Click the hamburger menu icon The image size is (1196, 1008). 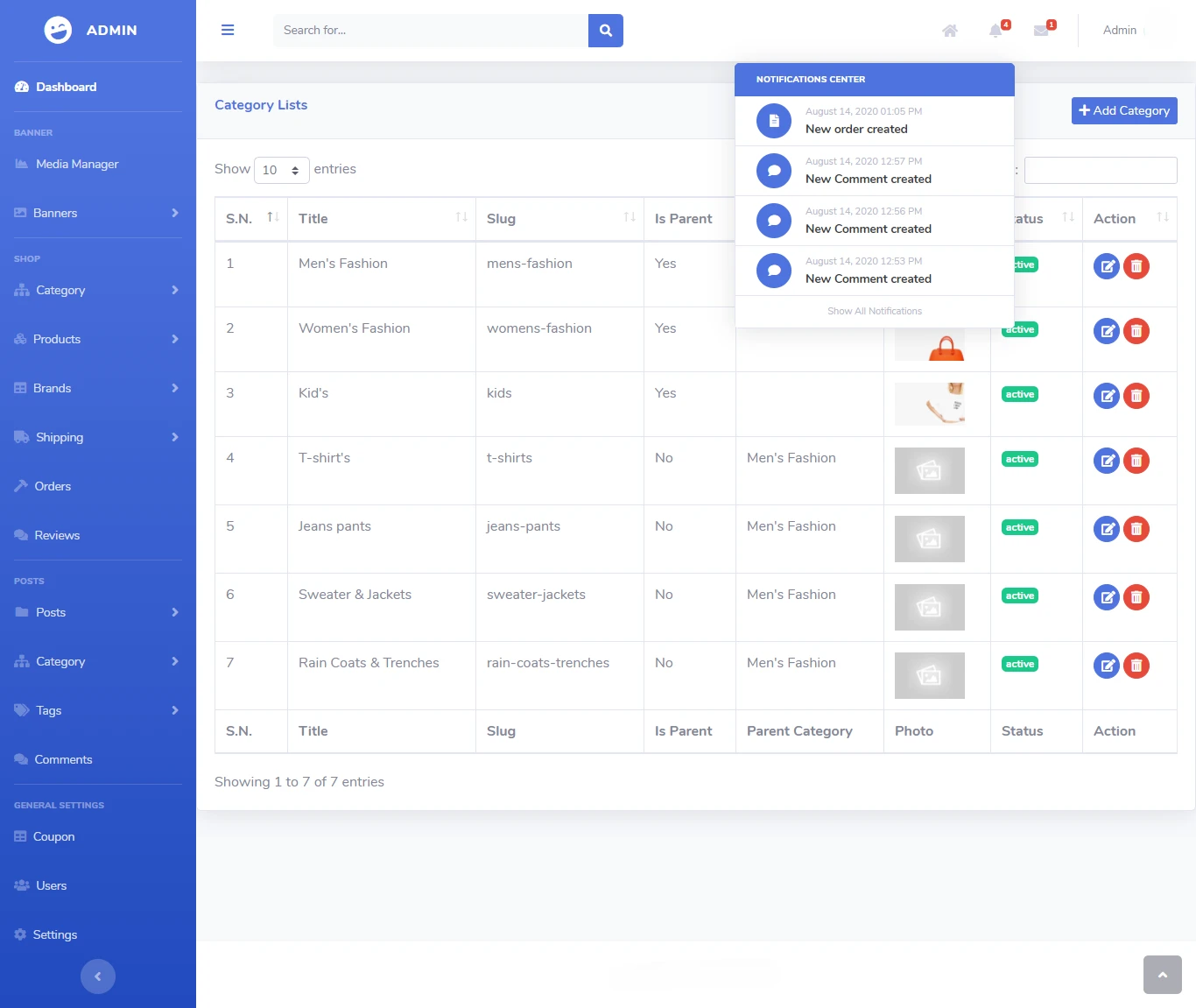click(228, 29)
